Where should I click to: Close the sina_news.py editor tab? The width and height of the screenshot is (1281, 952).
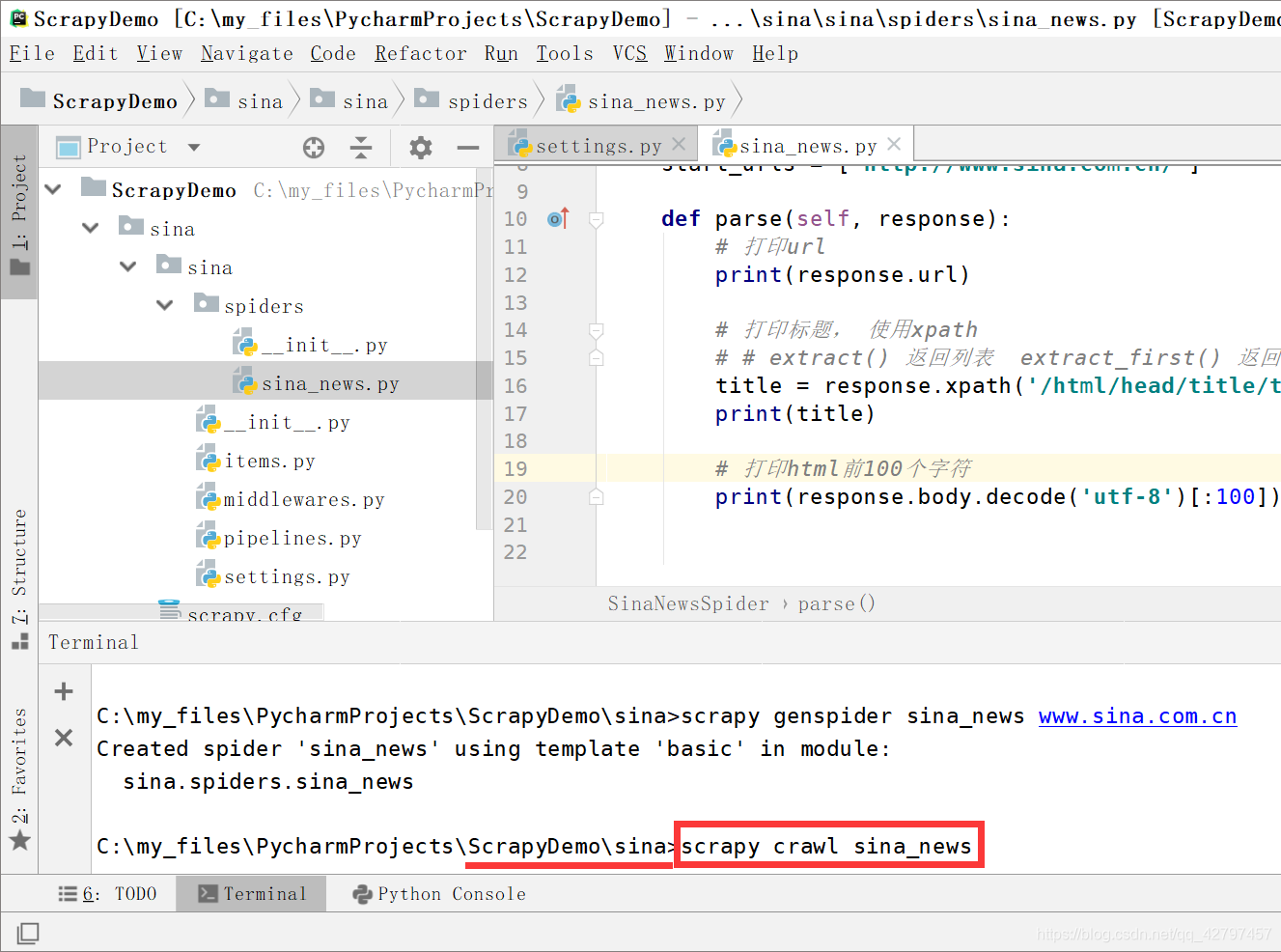[x=894, y=144]
